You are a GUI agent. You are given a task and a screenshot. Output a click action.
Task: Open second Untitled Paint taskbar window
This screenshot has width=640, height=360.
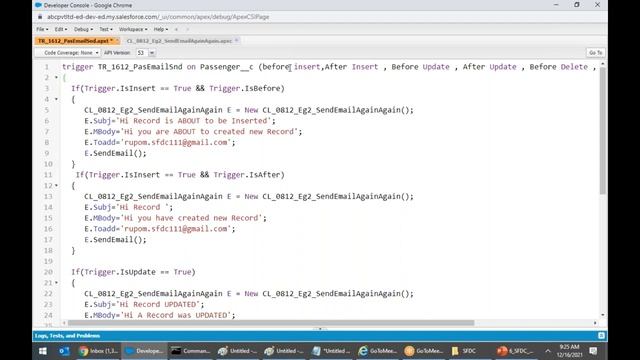pyautogui.click(x=284, y=351)
